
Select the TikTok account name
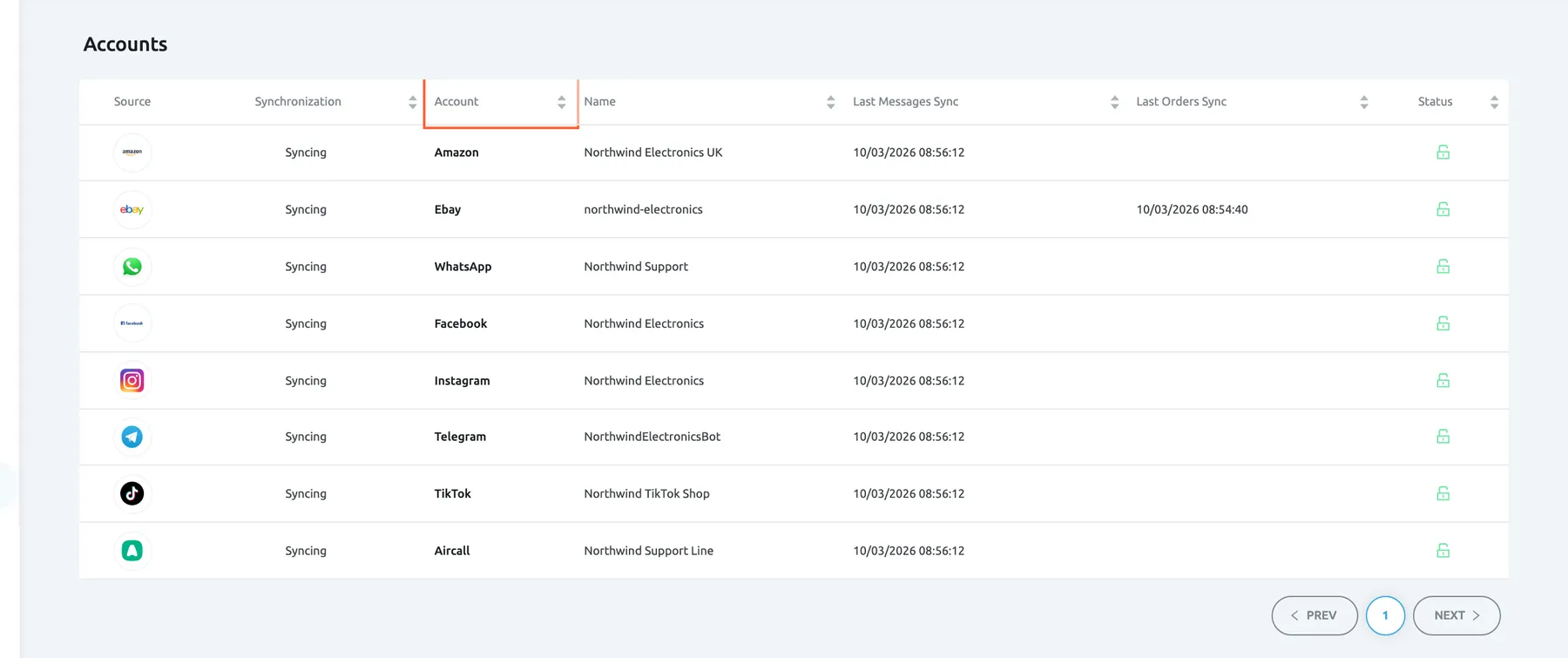click(x=452, y=493)
